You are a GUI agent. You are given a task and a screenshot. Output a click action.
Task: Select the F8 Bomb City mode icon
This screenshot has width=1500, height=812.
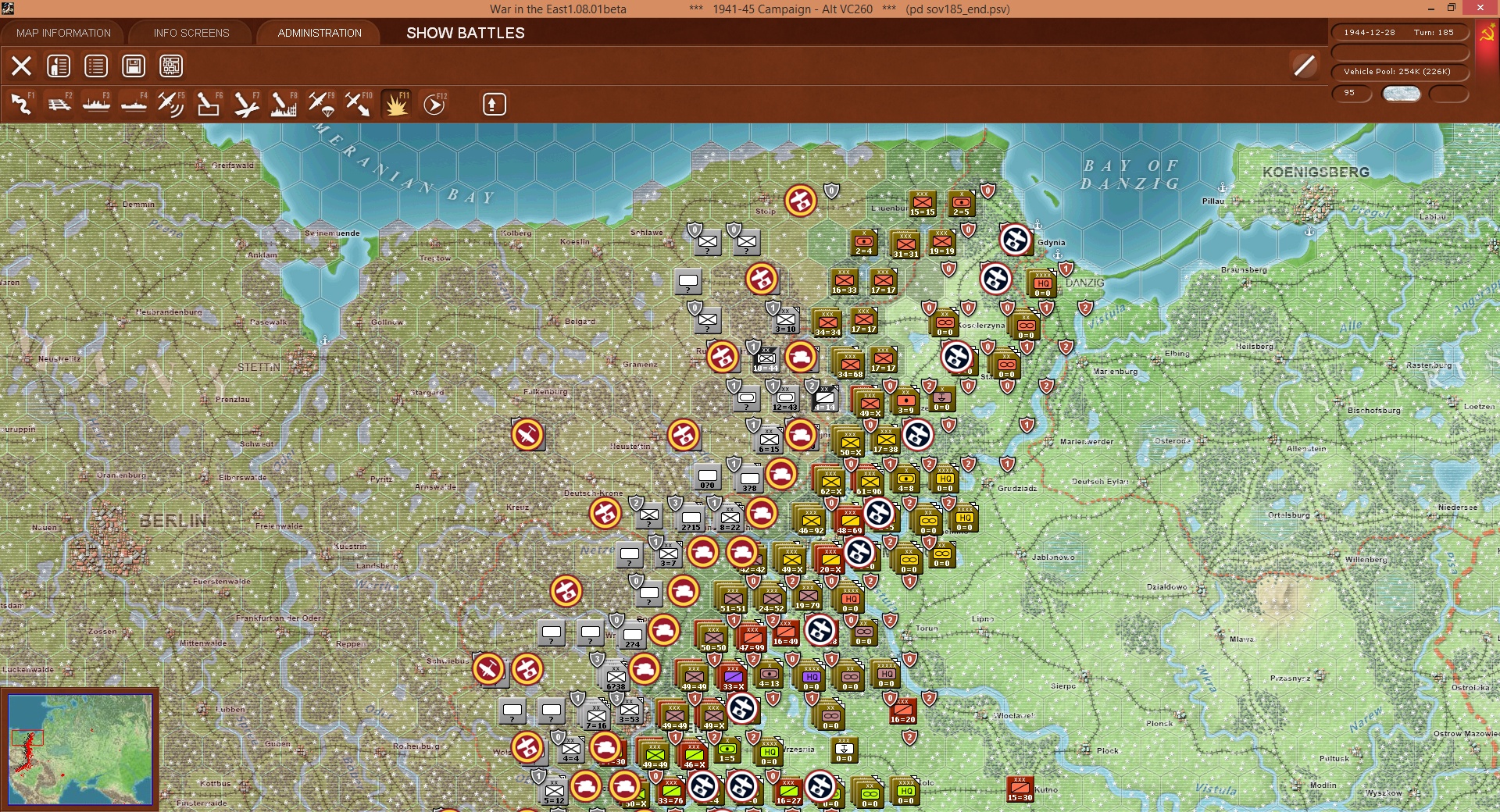point(284,104)
